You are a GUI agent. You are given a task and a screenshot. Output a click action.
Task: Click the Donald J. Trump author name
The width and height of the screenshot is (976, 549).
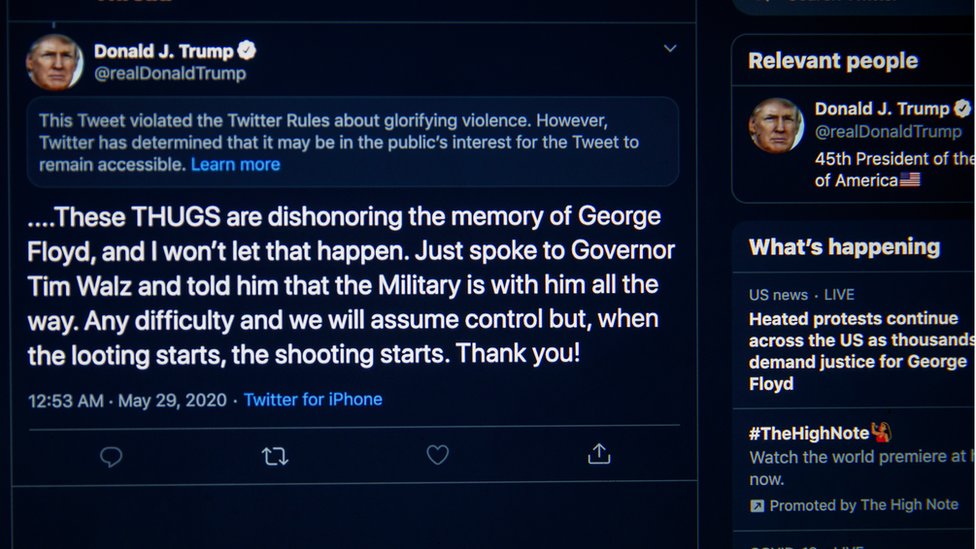pyautogui.click(x=163, y=51)
